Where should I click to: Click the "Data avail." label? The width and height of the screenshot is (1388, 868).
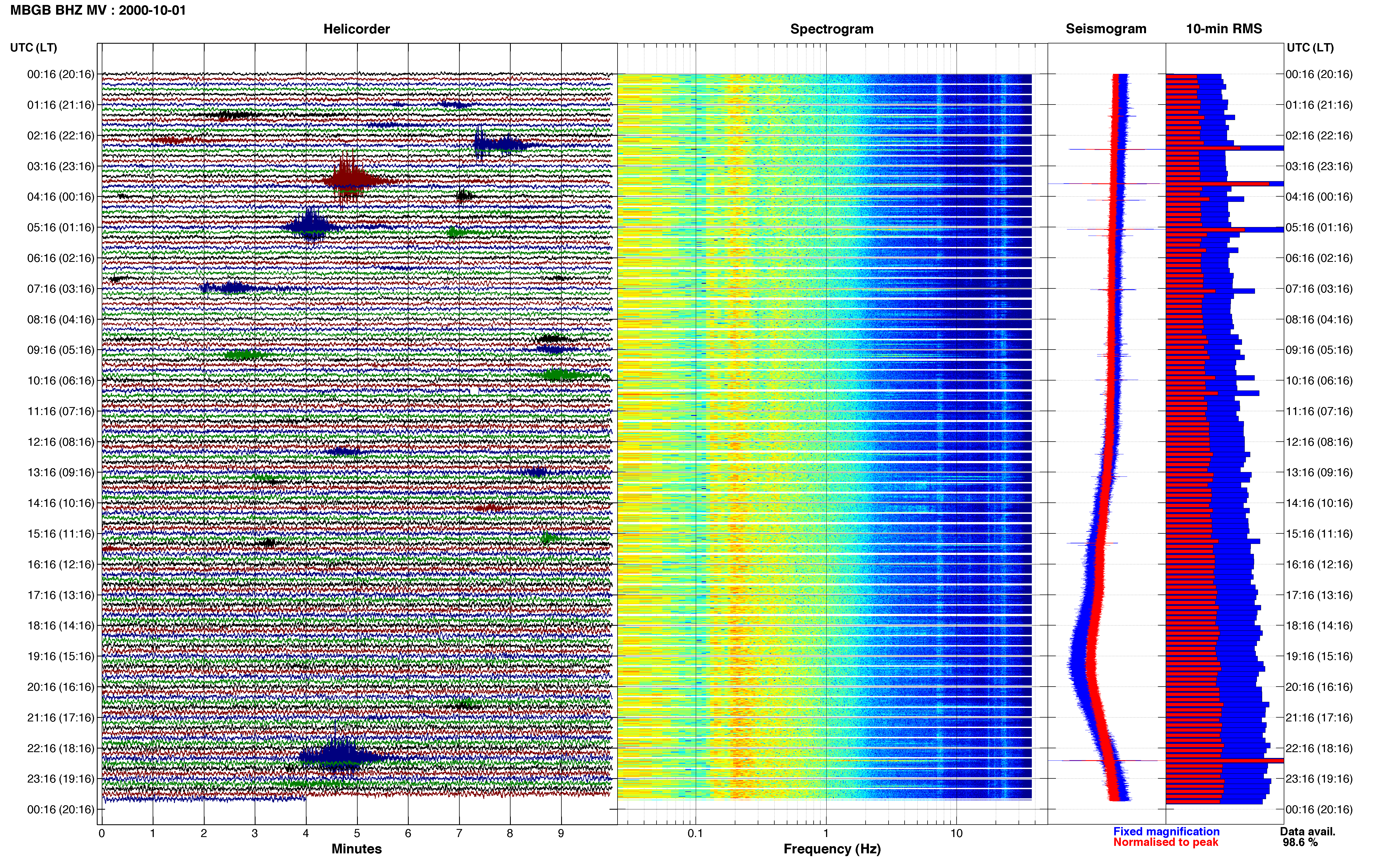pos(1308,831)
